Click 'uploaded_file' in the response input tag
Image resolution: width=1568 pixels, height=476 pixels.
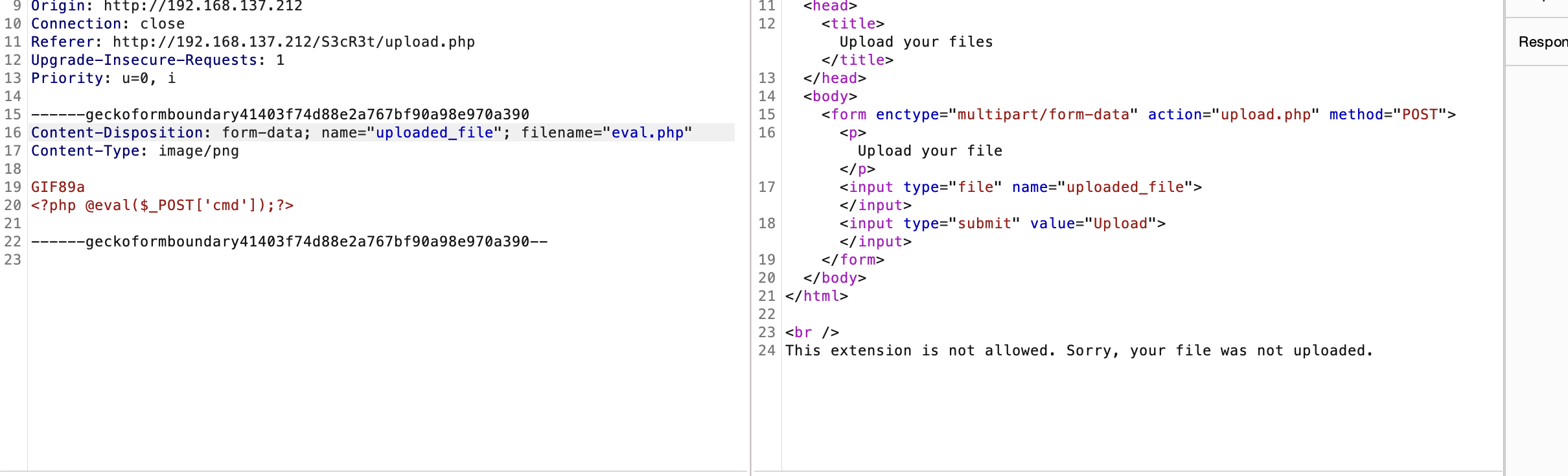click(1125, 187)
